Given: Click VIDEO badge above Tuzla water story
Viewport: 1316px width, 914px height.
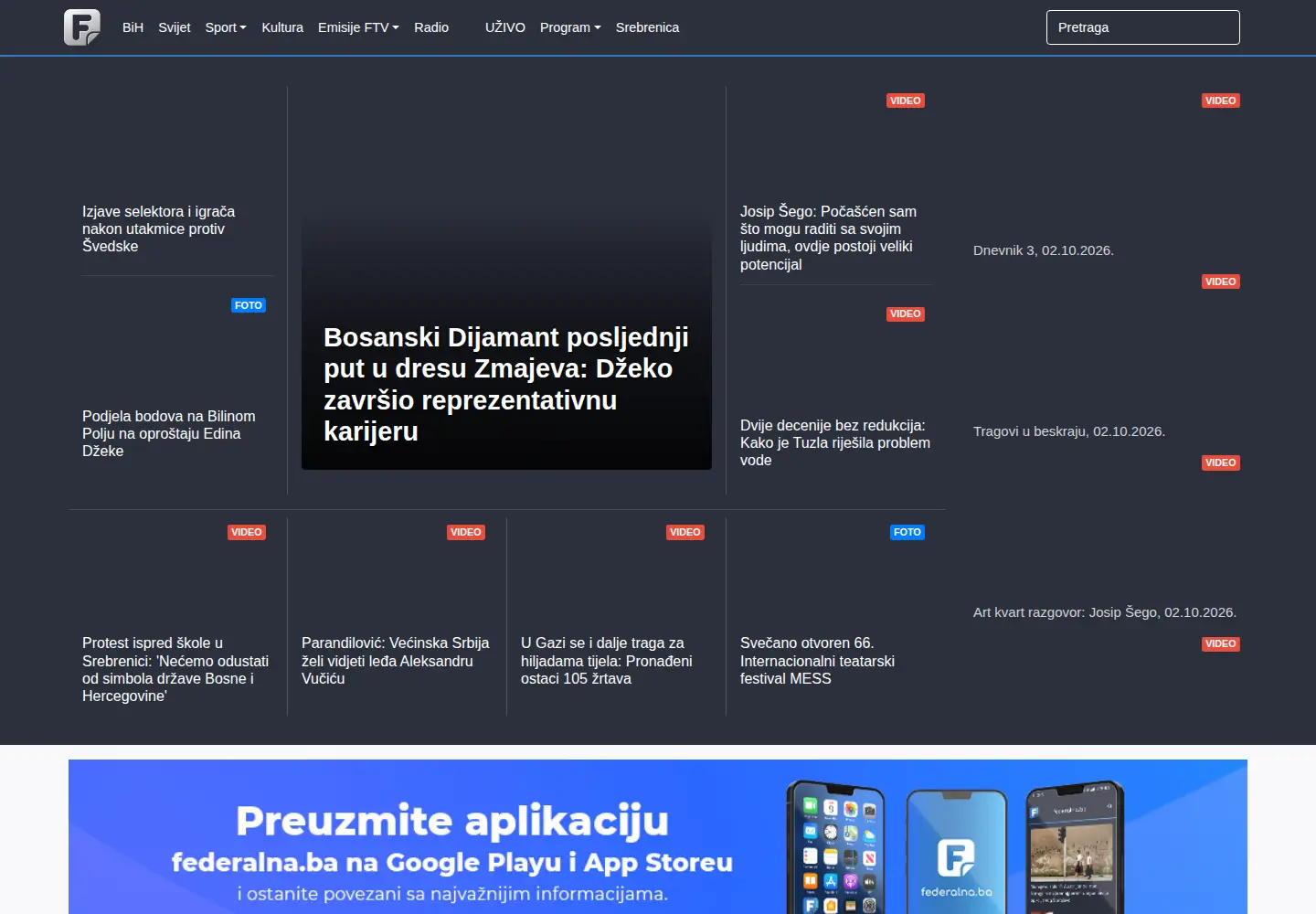Looking at the screenshot, I should coord(906,314).
